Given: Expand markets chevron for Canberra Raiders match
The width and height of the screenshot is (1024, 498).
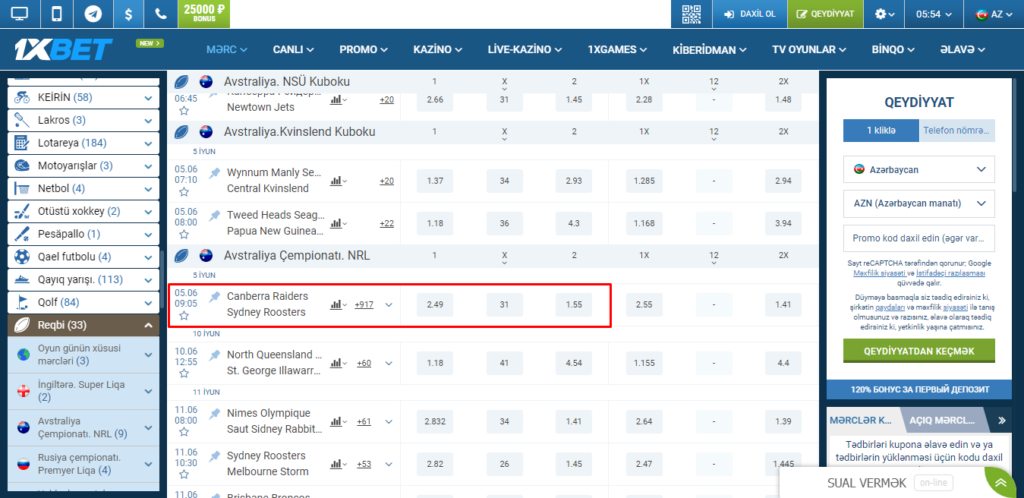Looking at the screenshot, I should point(389,304).
